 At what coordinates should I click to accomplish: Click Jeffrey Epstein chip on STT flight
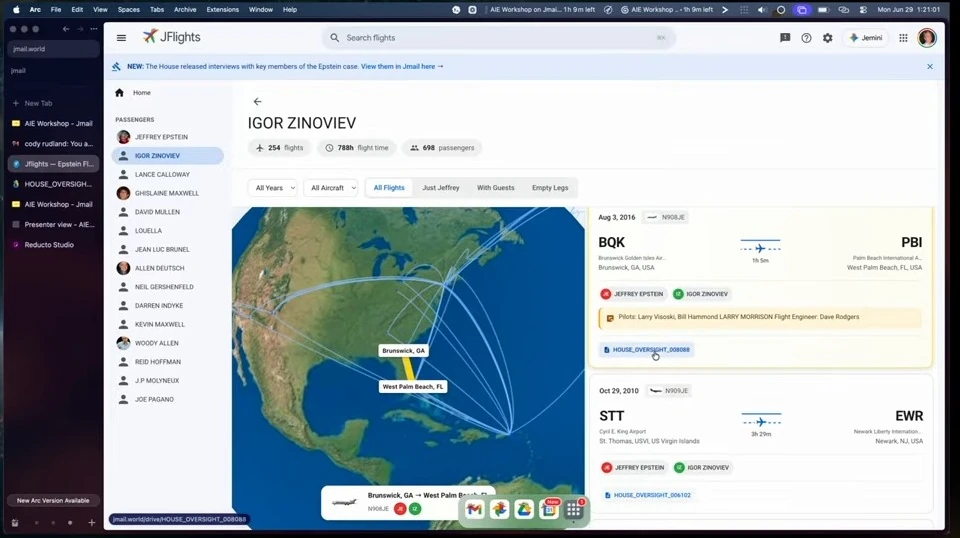(x=634, y=468)
